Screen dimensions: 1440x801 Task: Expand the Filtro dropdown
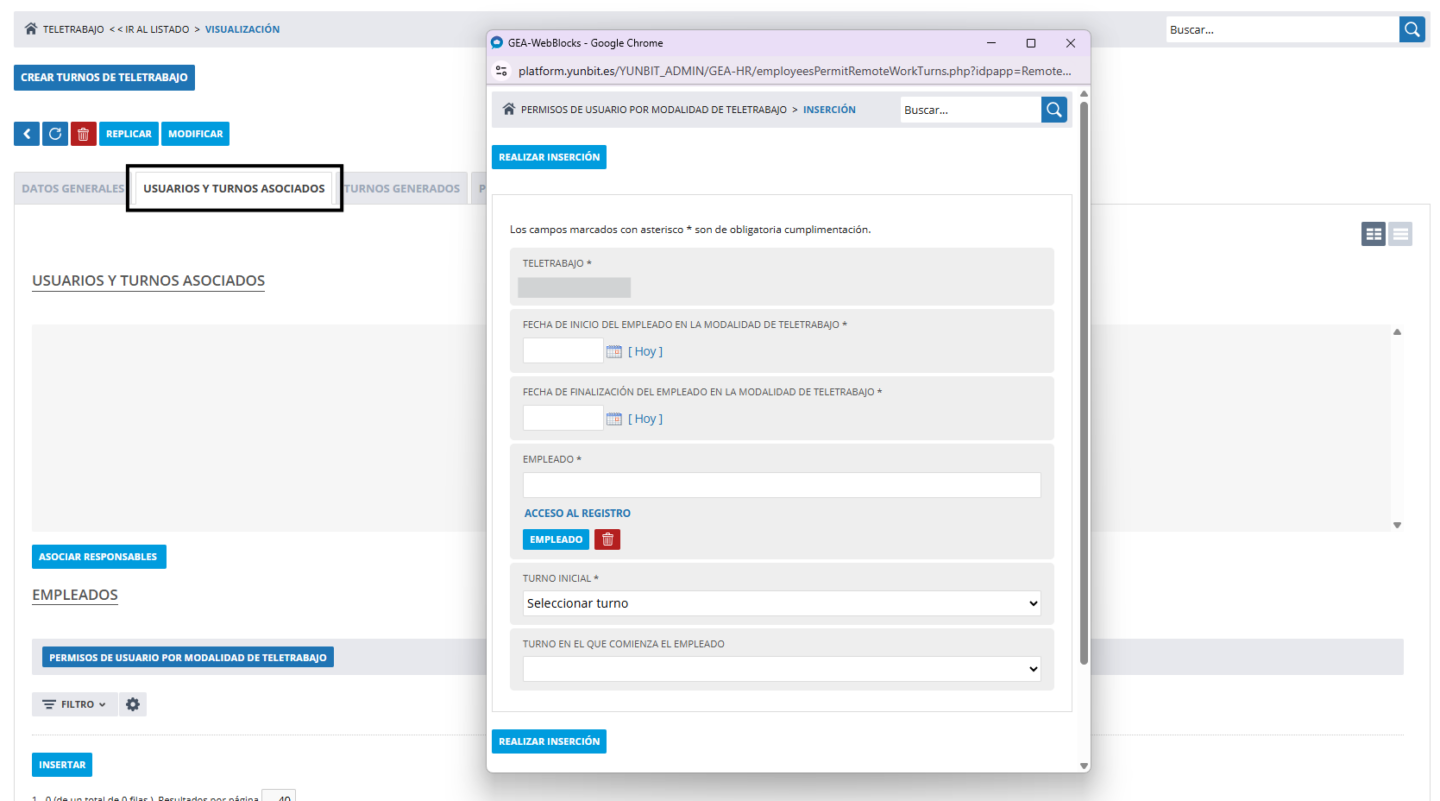pos(75,705)
